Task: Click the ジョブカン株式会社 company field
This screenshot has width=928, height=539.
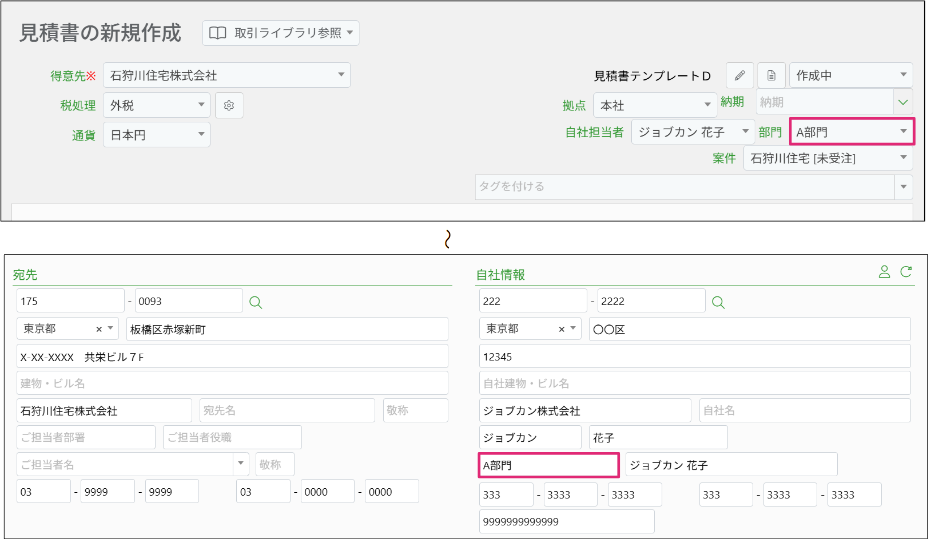Action: point(585,411)
